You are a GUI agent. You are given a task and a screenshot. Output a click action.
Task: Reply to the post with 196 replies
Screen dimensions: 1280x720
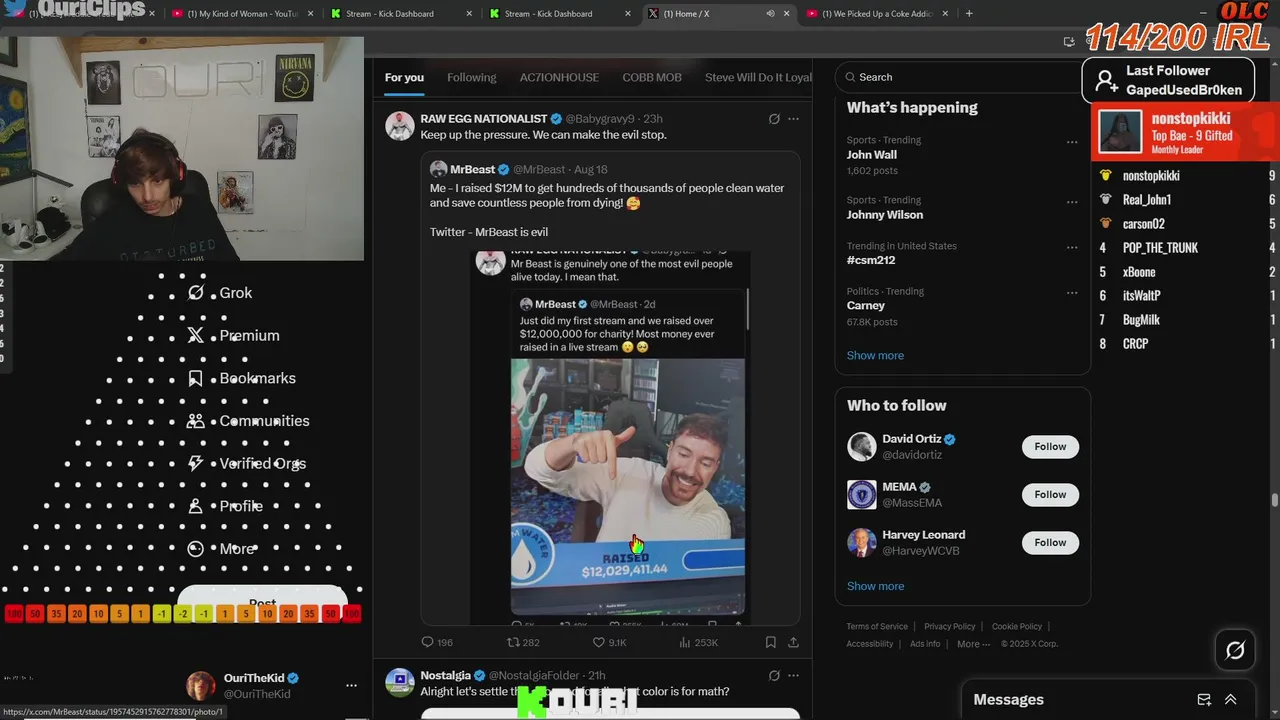437,642
